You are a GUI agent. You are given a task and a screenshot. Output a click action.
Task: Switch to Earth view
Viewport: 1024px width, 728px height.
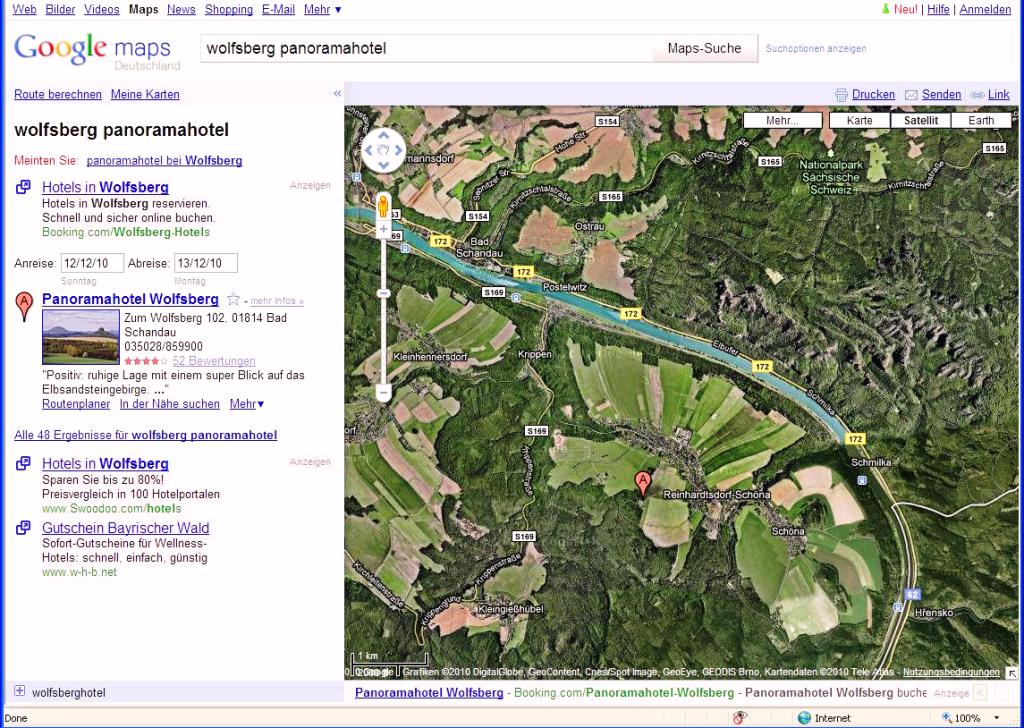pyautogui.click(x=981, y=120)
